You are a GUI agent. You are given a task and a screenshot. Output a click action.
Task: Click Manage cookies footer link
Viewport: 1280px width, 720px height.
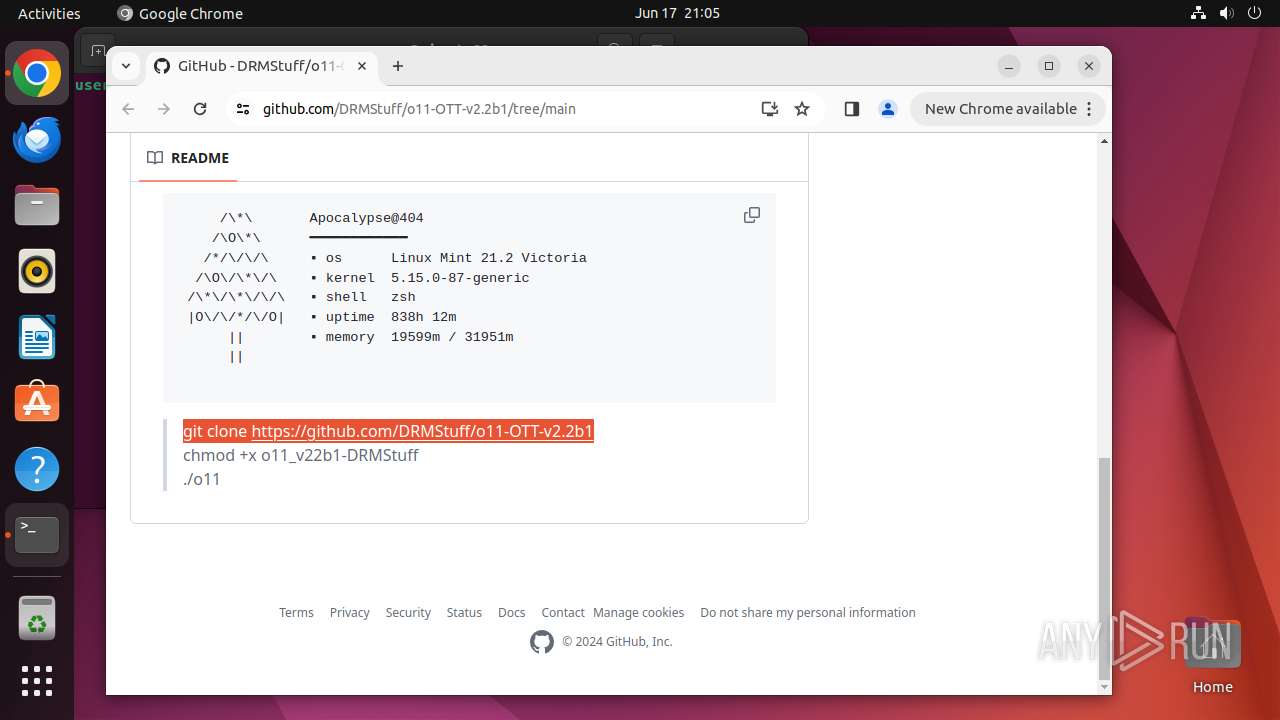click(x=639, y=612)
